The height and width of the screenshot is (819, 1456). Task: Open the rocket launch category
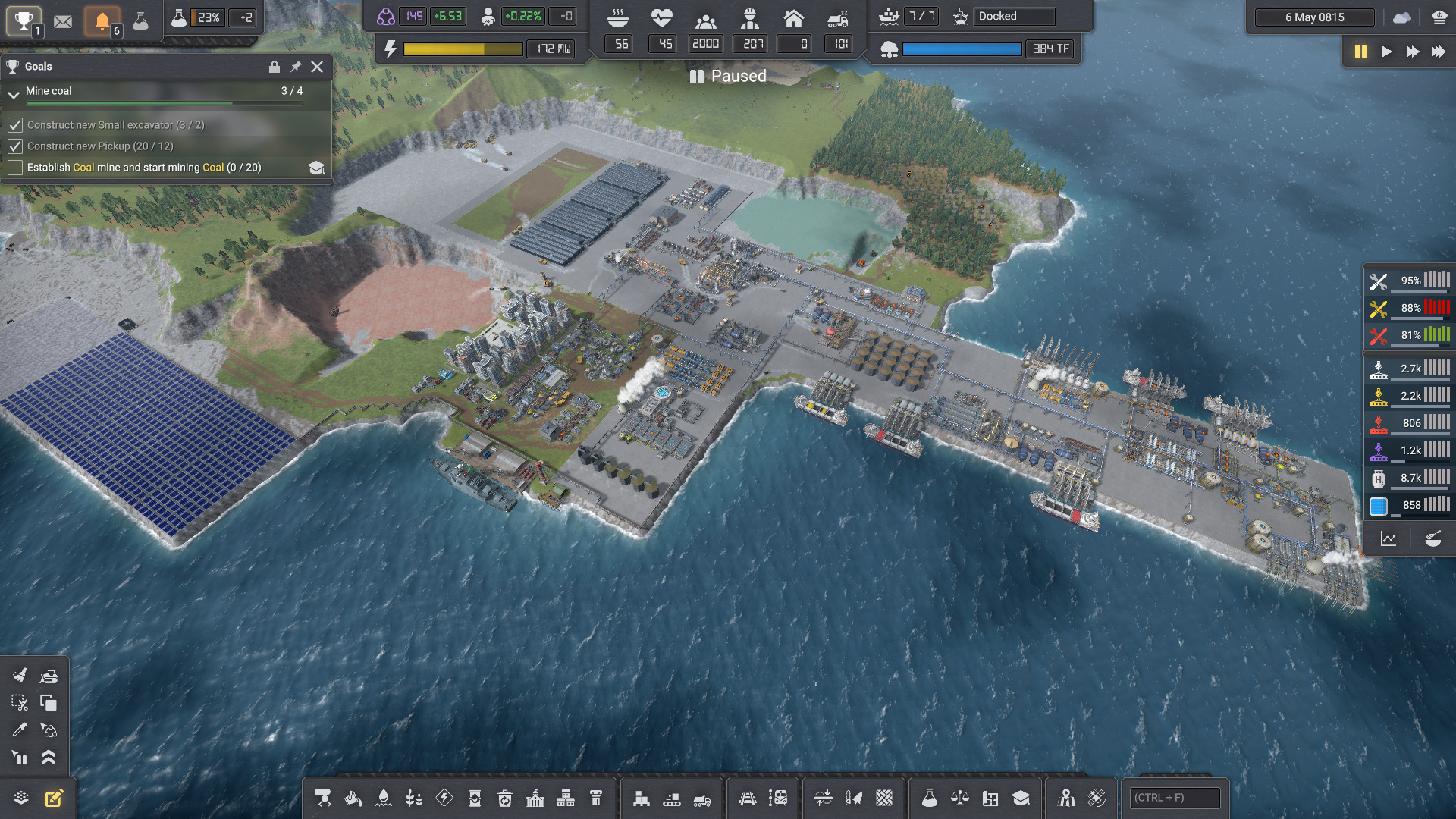point(854,798)
